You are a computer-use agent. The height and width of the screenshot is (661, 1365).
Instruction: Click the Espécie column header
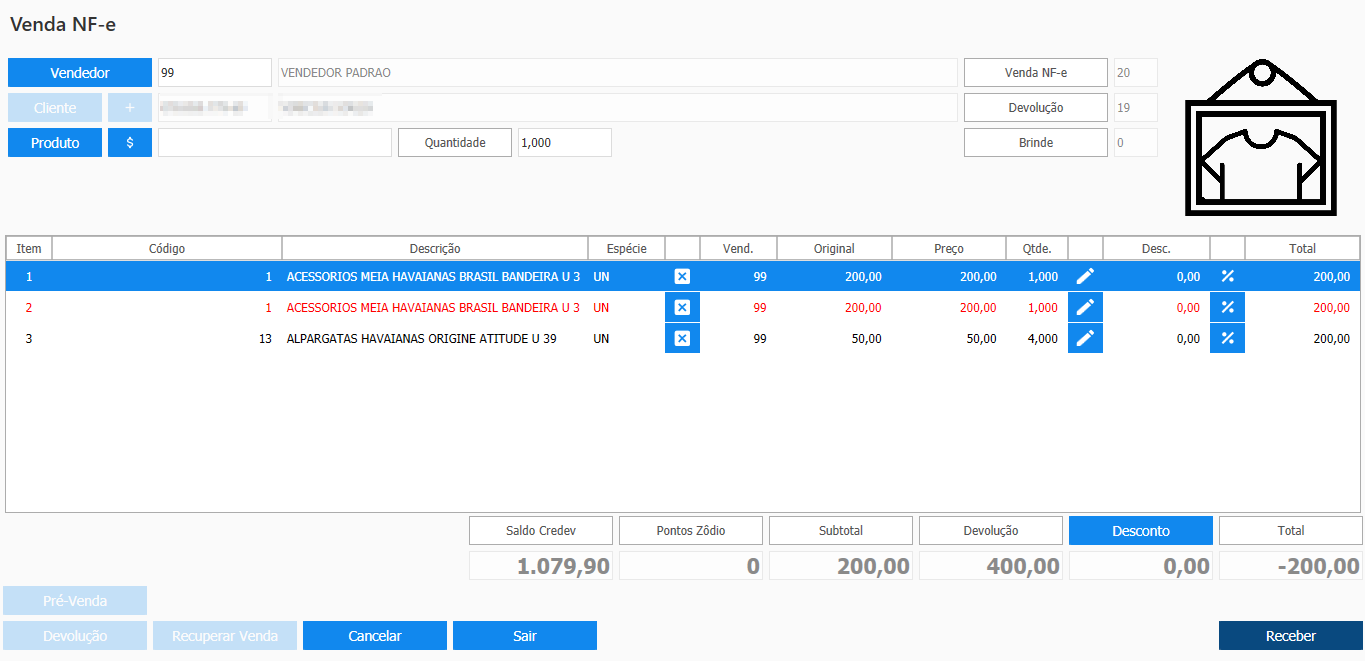click(626, 249)
